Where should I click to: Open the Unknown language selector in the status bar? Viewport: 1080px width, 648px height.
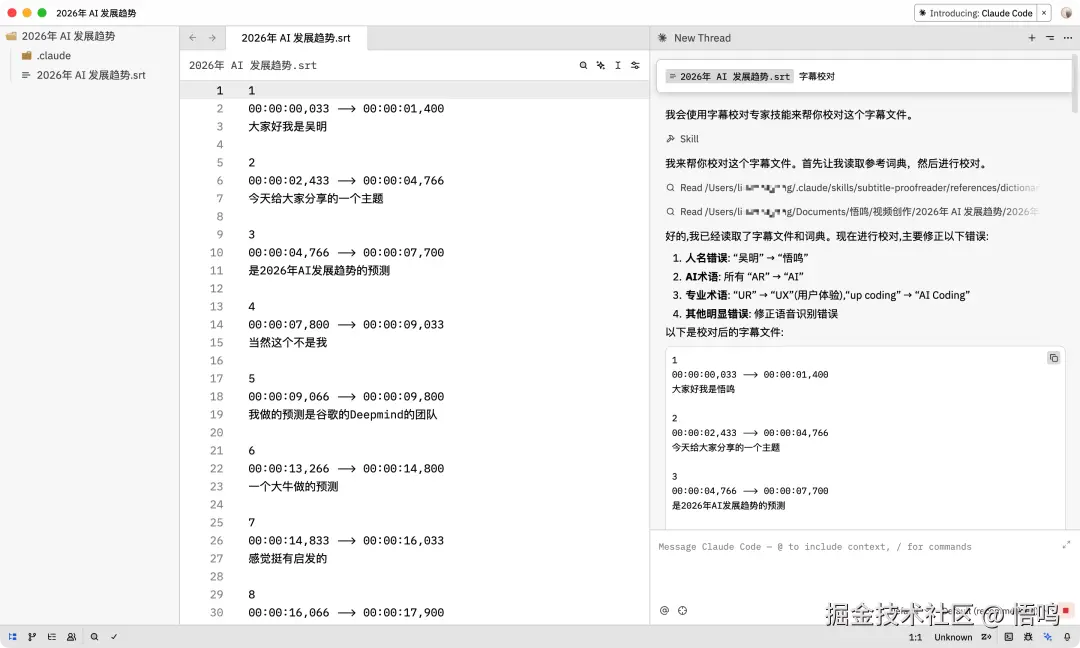point(952,636)
